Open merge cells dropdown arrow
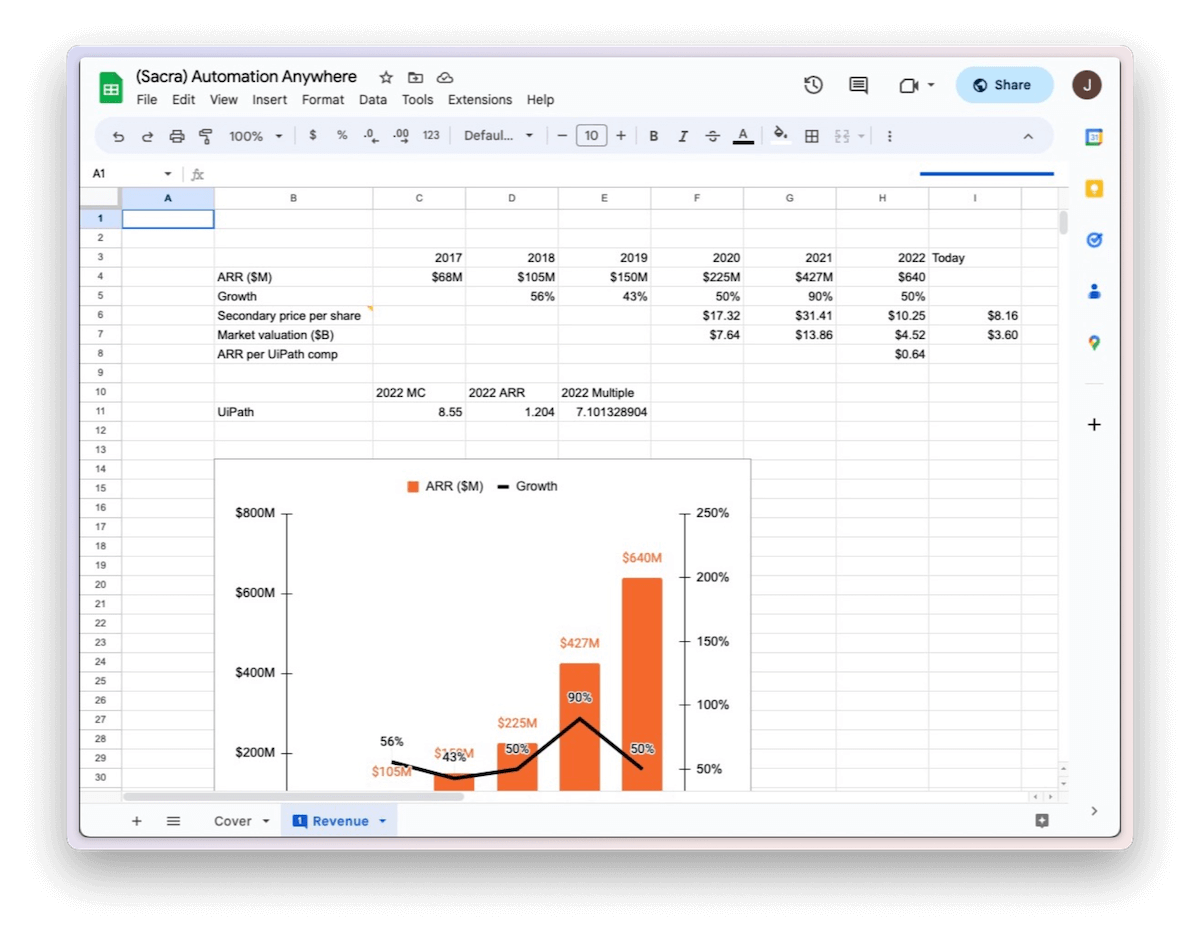This screenshot has width=1200, height=938. coord(861,136)
